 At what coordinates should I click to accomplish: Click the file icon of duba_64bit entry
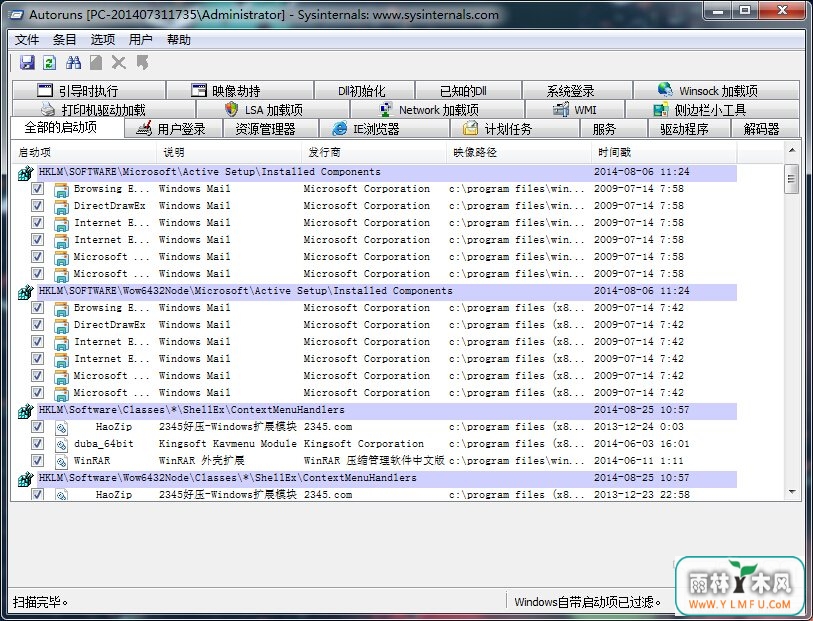click(x=61, y=444)
